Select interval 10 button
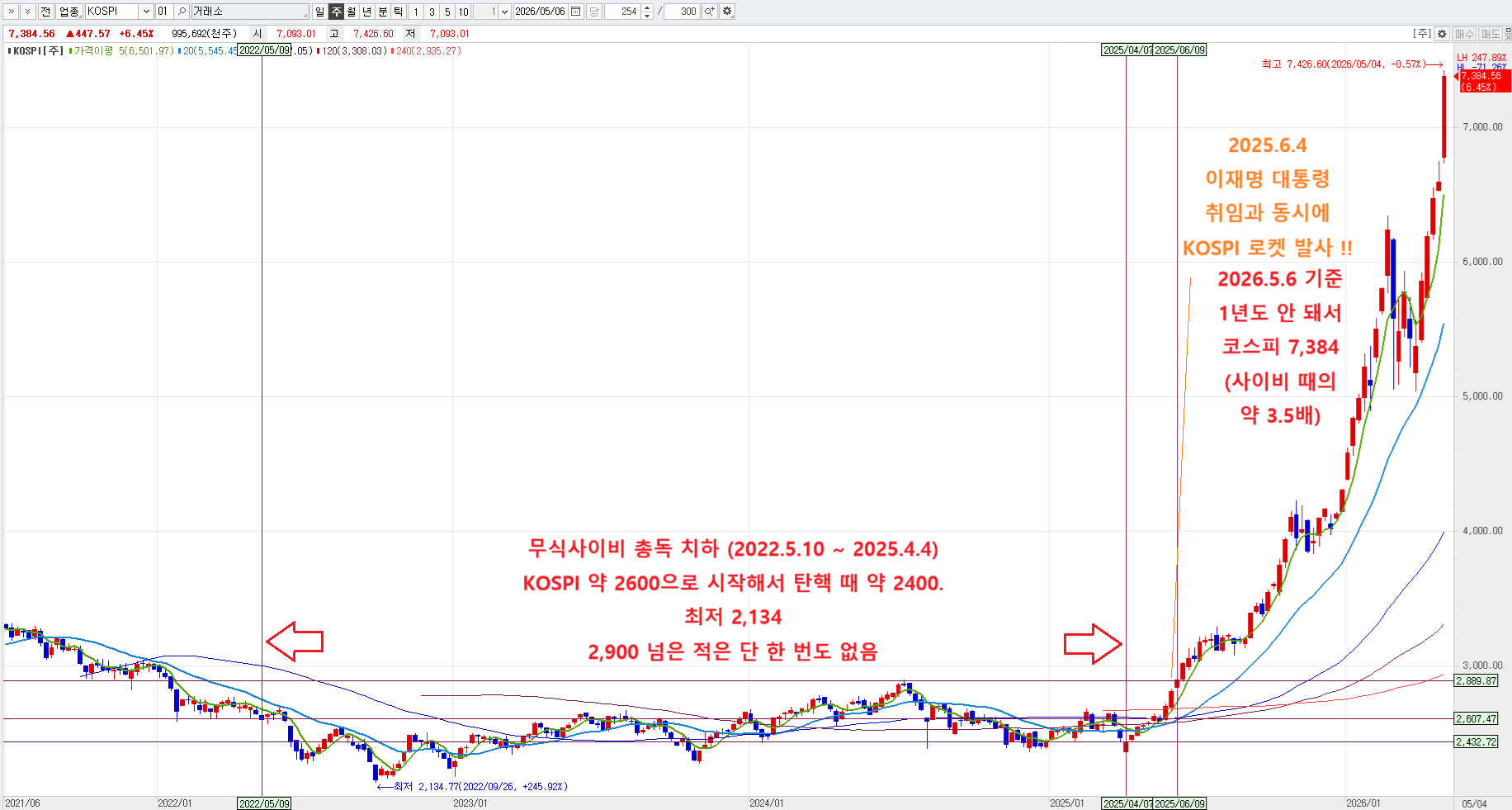 click(x=464, y=12)
